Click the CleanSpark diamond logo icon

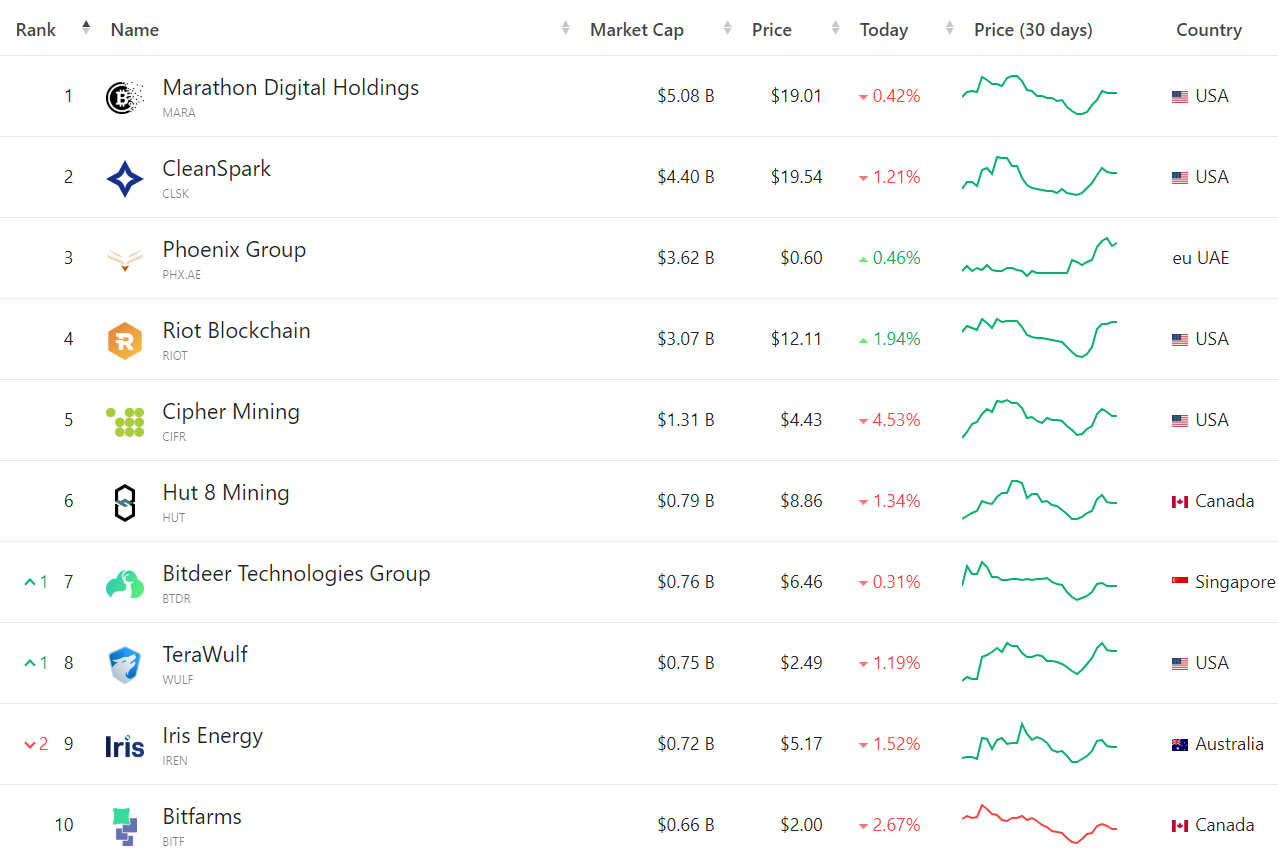click(125, 179)
